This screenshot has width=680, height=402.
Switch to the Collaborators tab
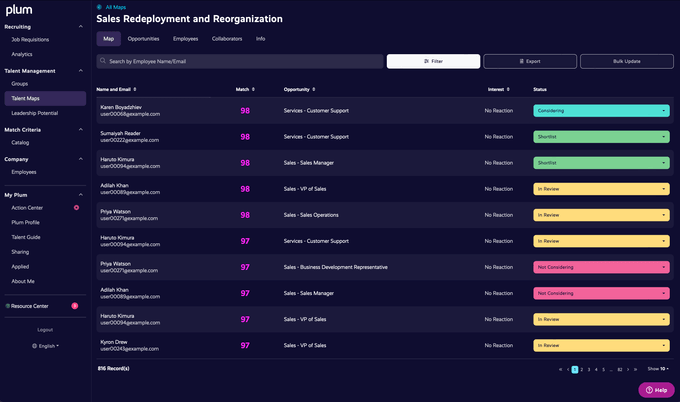coord(227,39)
